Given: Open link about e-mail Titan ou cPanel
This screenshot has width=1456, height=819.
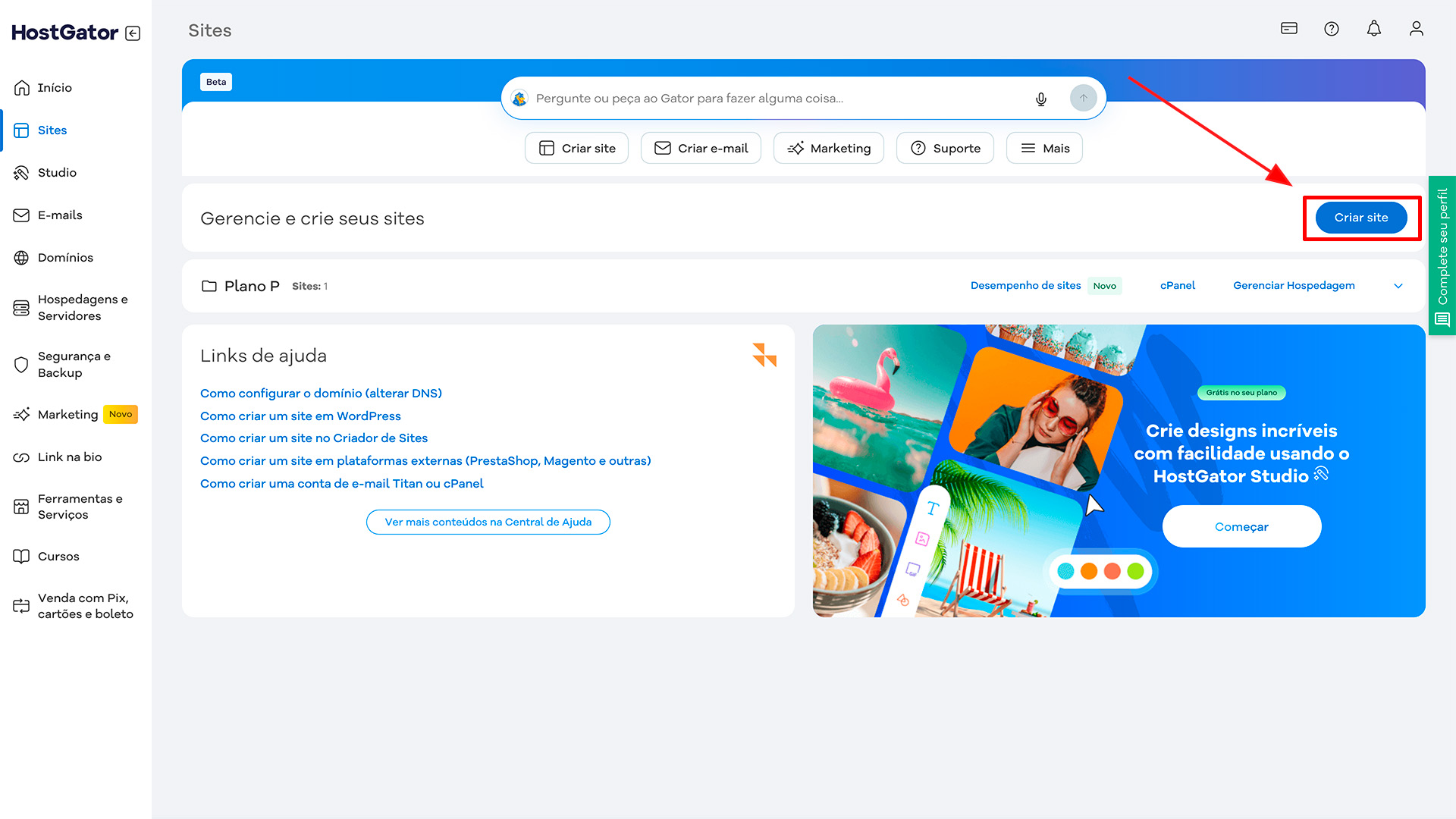Looking at the screenshot, I should tap(341, 484).
